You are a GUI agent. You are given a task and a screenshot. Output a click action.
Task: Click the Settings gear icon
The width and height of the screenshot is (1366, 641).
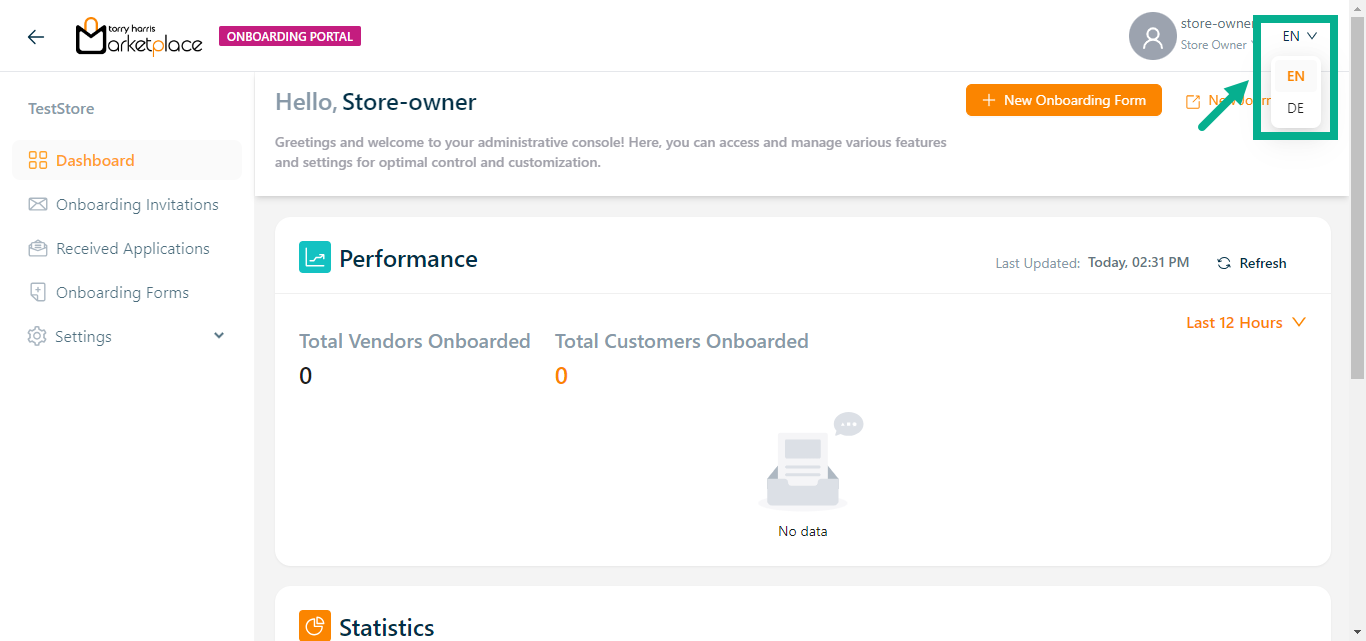38,337
